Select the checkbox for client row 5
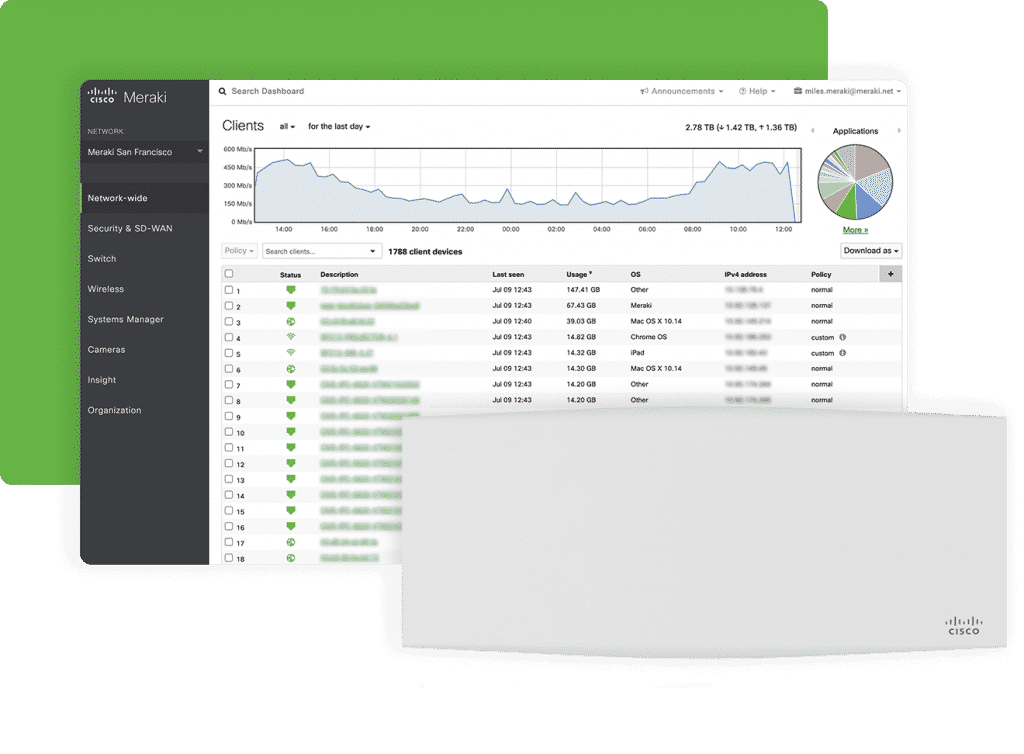Screen dimensions: 1024x754 tap(229, 353)
